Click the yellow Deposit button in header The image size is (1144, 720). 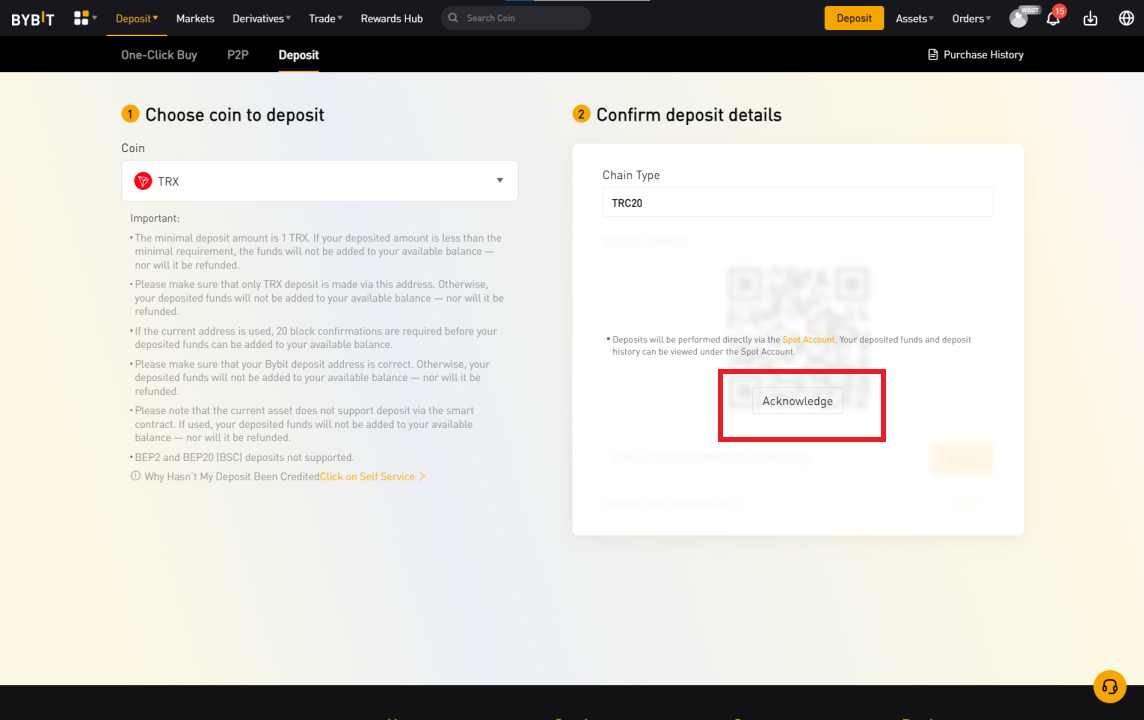pyautogui.click(x=854, y=18)
